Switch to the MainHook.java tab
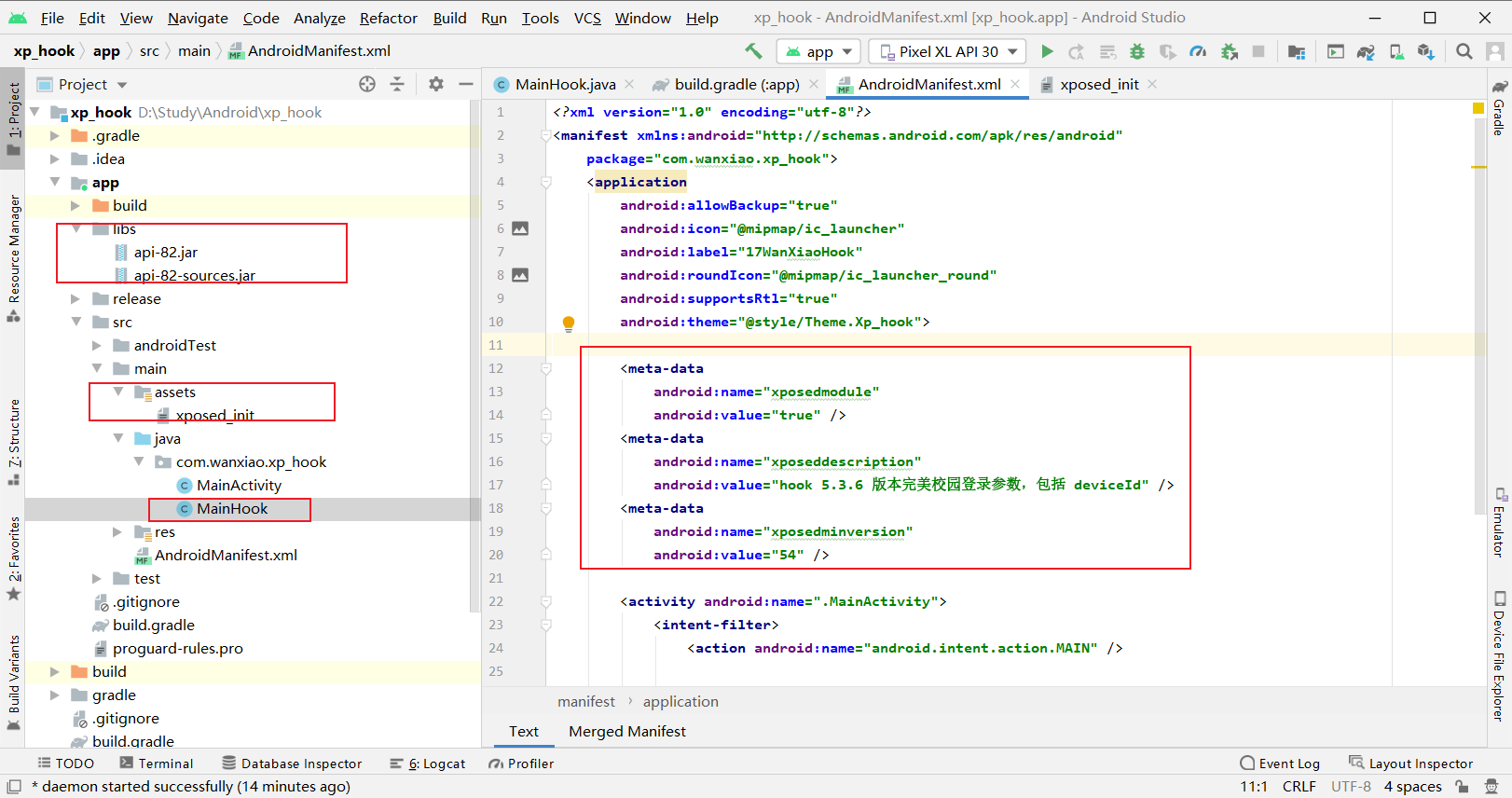 coord(565,84)
